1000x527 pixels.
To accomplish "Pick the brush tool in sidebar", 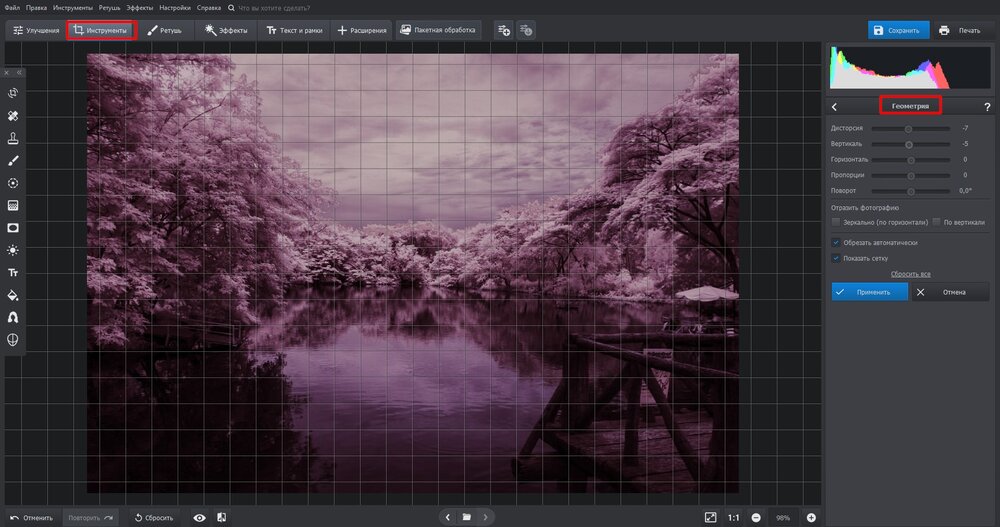I will (13, 160).
